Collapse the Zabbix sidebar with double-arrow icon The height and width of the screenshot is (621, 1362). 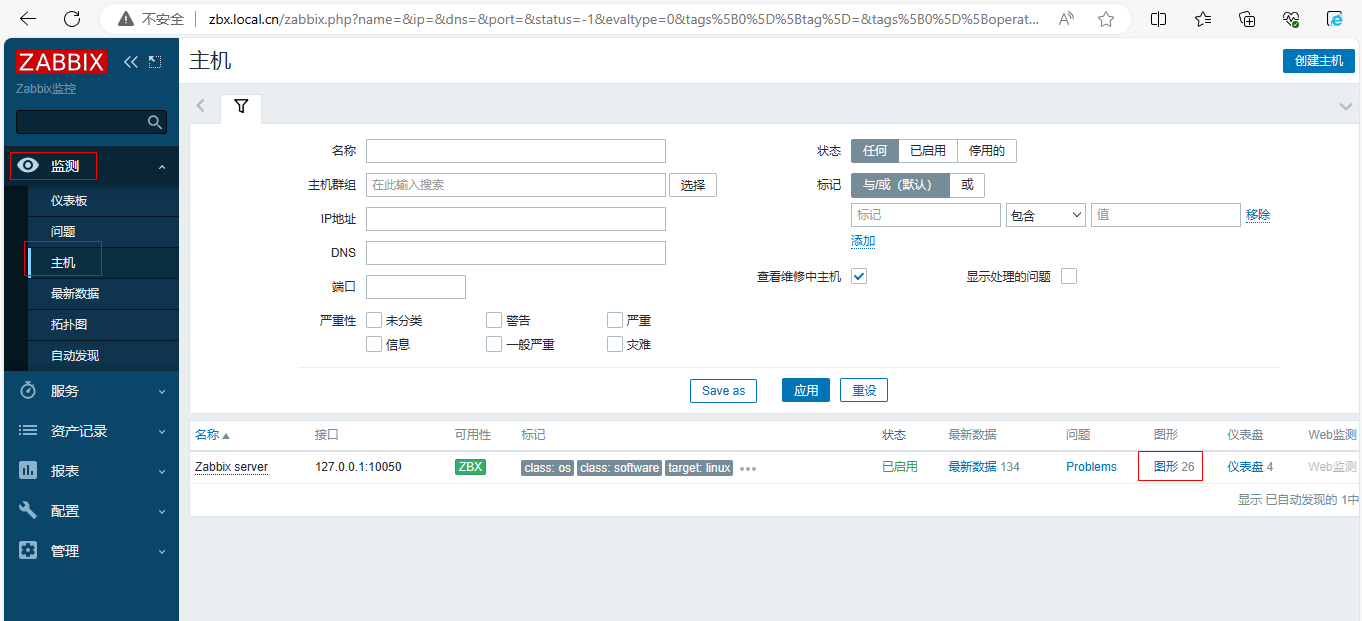click(131, 62)
